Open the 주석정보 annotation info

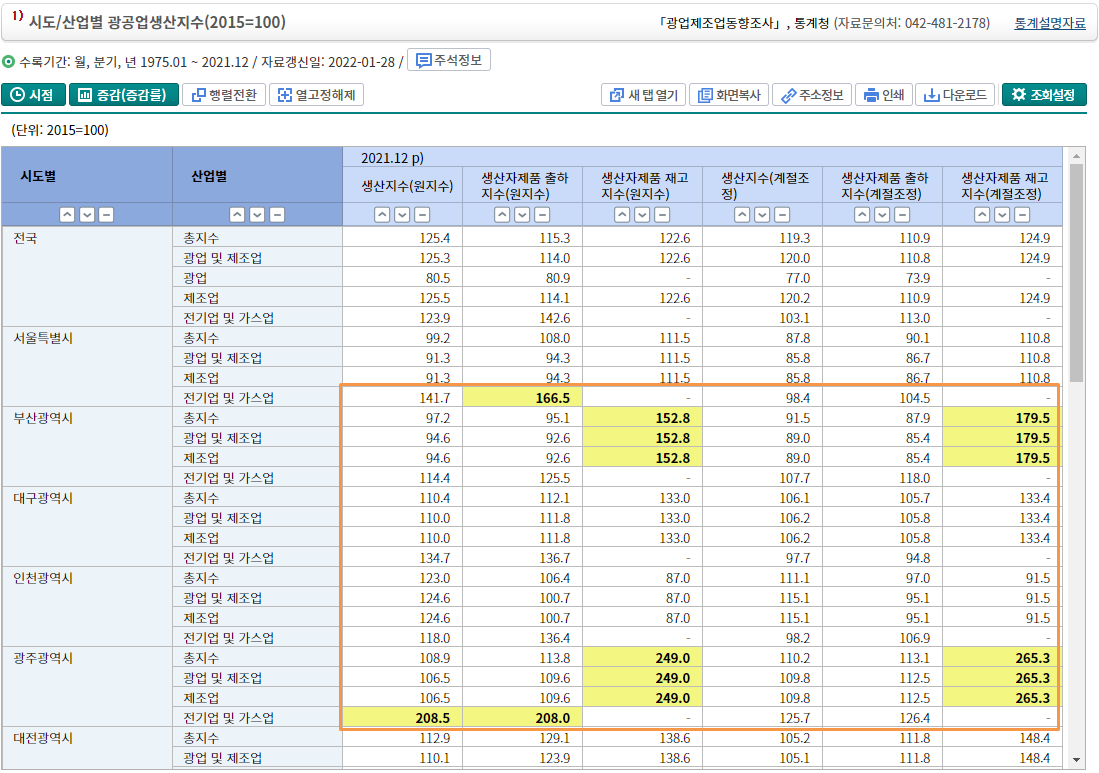pyautogui.click(x=449, y=61)
